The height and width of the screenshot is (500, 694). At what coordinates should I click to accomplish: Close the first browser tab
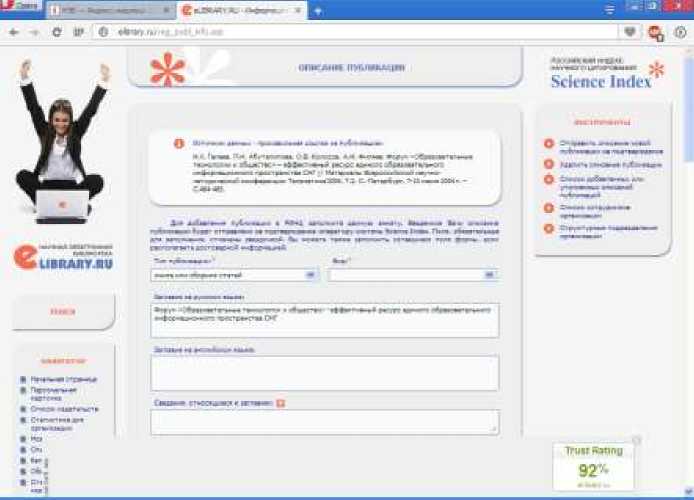[x=167, y=10]
